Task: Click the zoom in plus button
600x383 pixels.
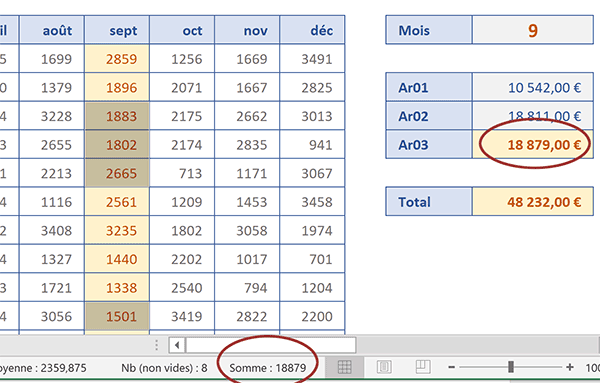Action: click(x=570, y=367)
